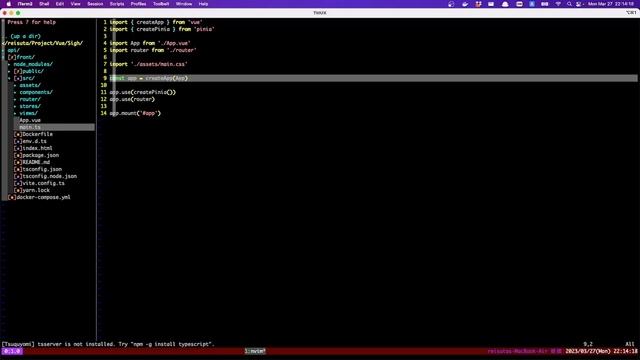This screenshot has height=360, width=640.
Task: Open the View menu
Action: click(76, 4)
